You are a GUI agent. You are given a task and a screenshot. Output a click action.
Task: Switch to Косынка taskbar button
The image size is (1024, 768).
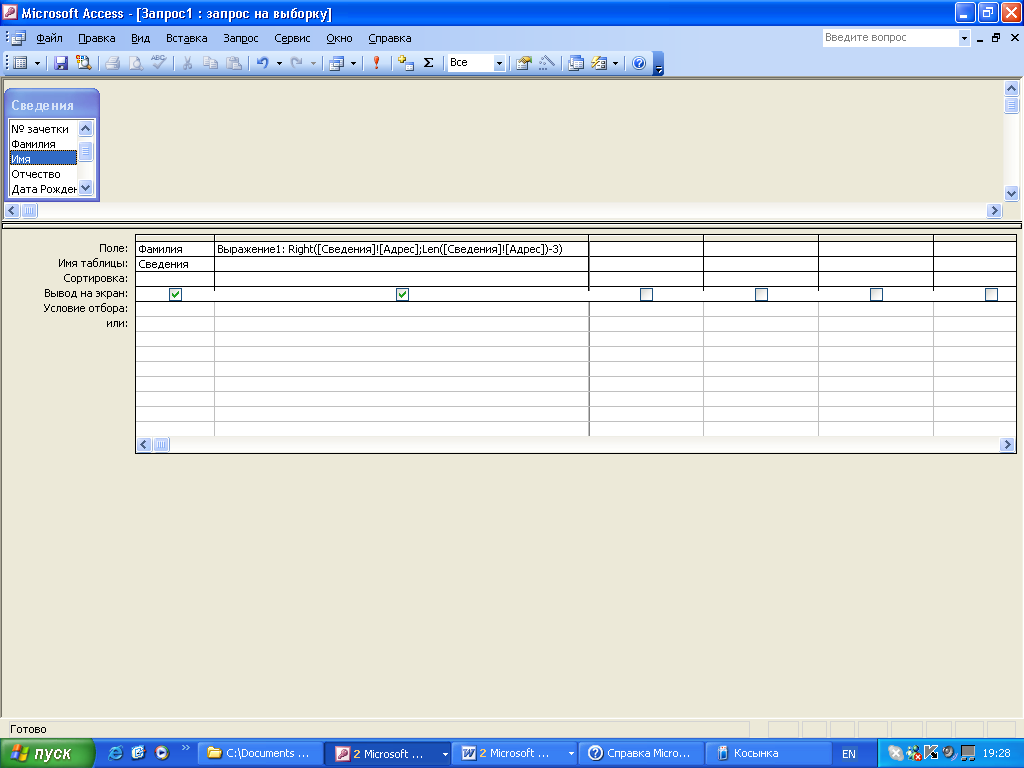pos(768,754)
